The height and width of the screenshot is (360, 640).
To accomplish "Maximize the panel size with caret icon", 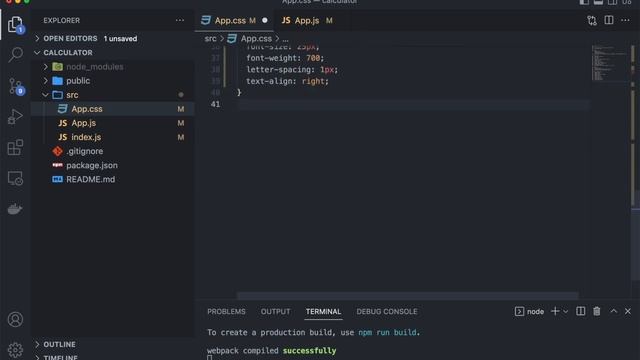I will tap(613, 311).
